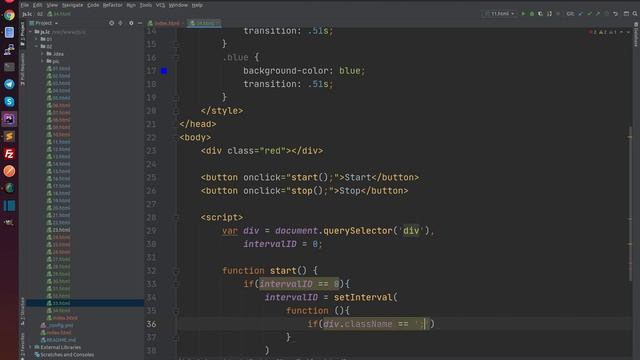Rollback changes with the undo arrow icon
The height and width of the screenshot is (360, 640).
pos(616,13)
